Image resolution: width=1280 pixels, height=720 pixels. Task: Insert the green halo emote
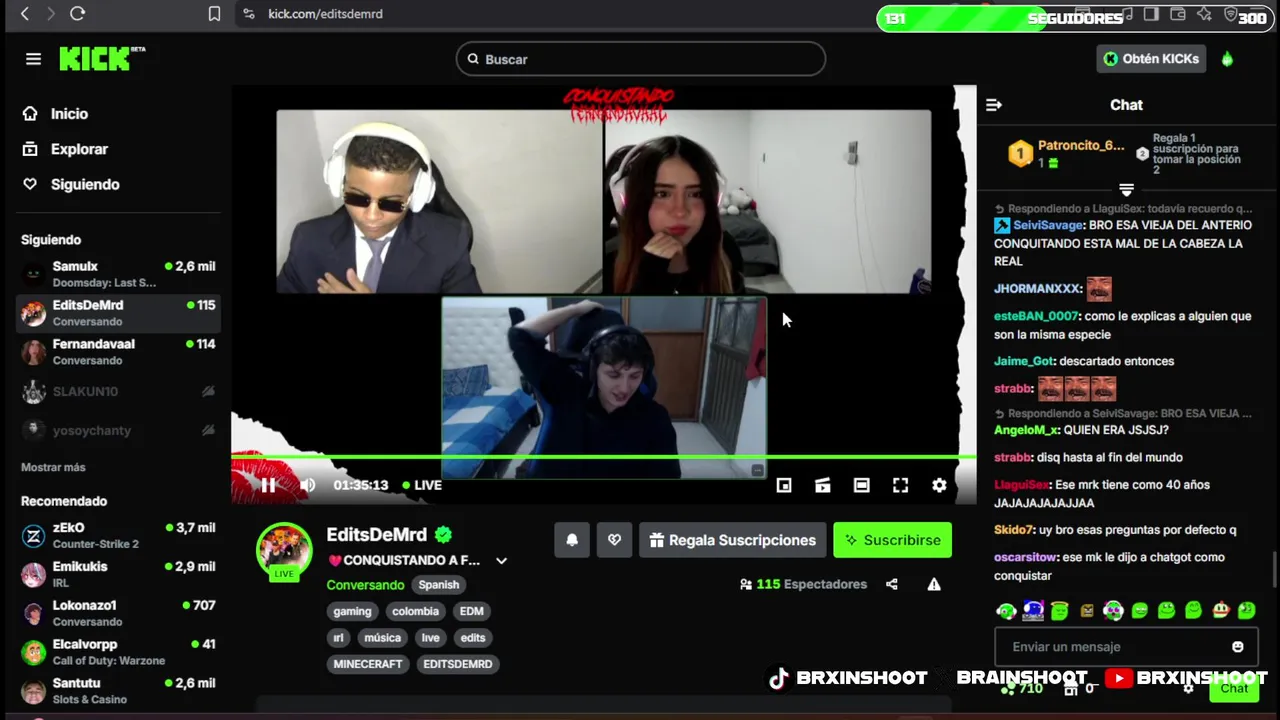coord(1060,610)
